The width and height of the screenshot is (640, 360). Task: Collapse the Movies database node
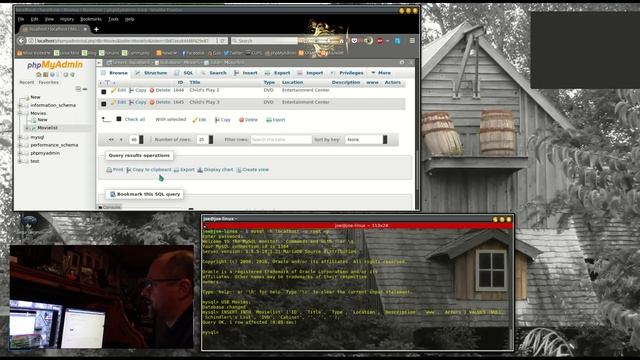(x=20, y=113)
